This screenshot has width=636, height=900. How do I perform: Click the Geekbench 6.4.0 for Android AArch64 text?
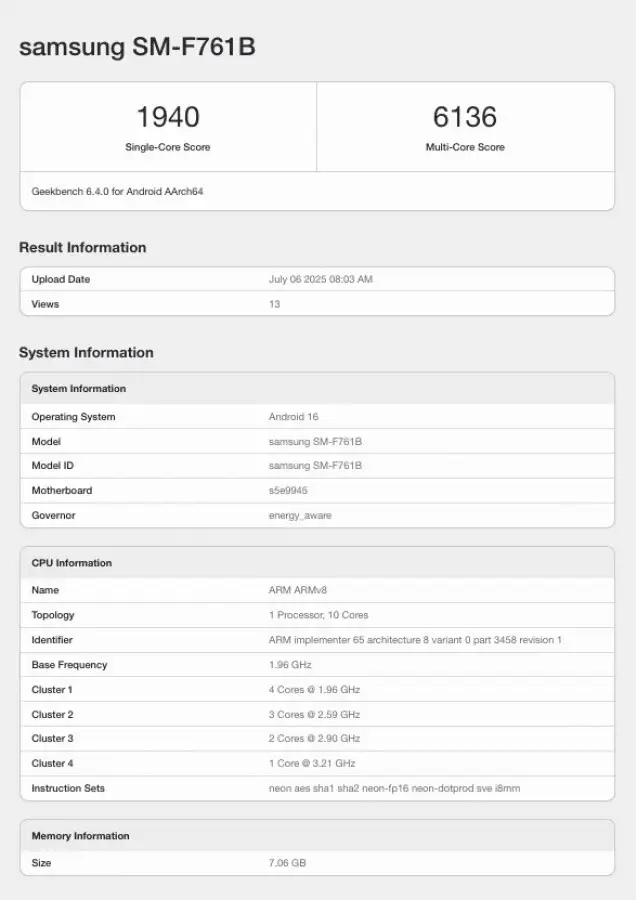pyautogui.click(x=117, y=191)
